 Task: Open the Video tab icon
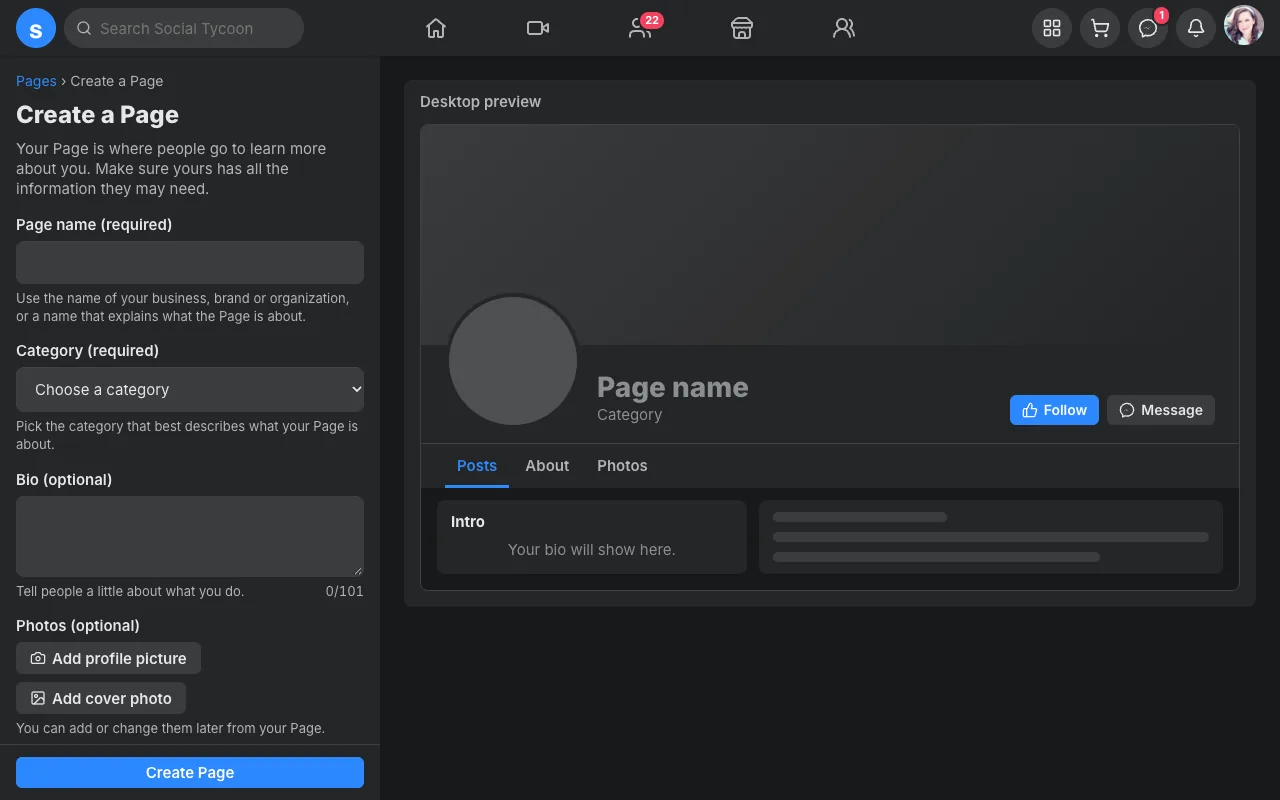(x=538, y=28)
